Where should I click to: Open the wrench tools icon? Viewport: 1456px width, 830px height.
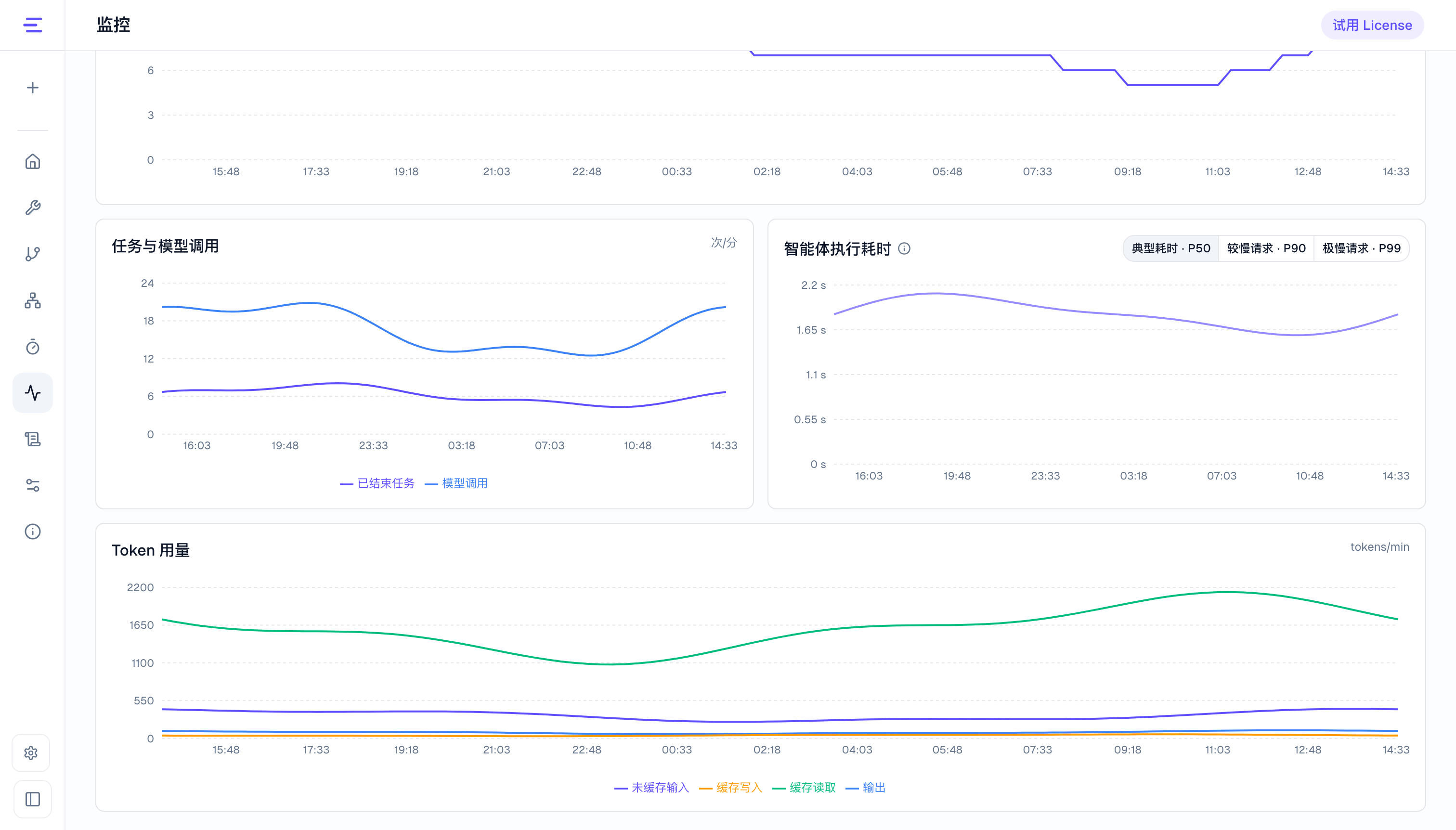pos(32,207)
